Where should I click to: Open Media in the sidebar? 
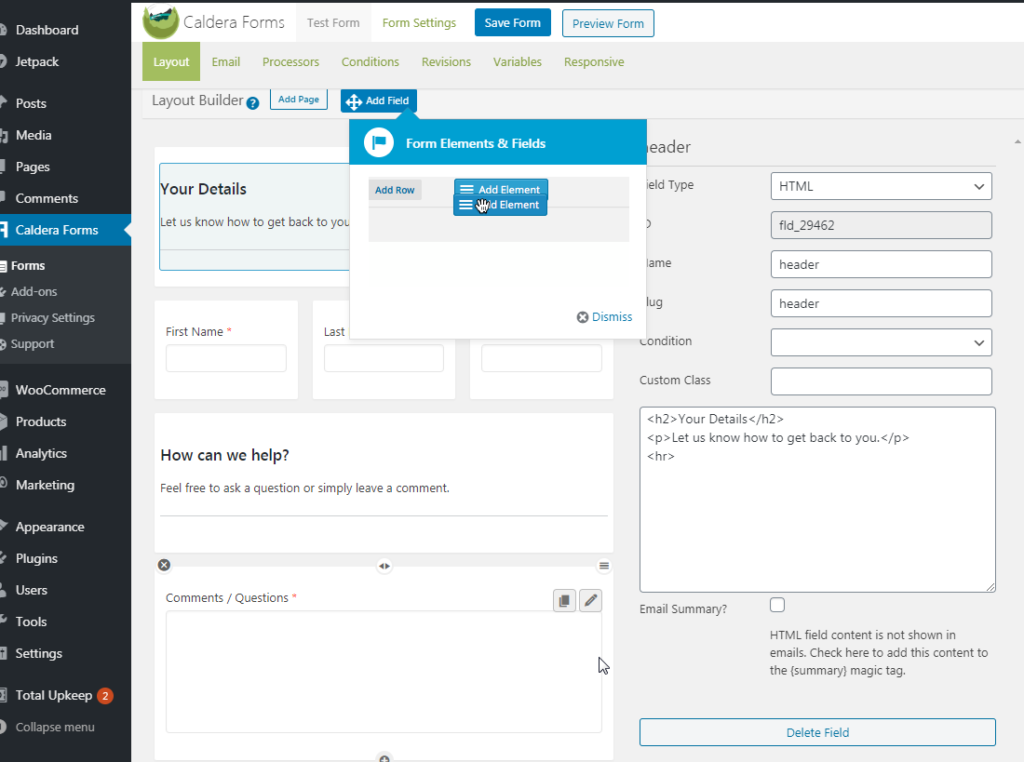coord(33,135)
